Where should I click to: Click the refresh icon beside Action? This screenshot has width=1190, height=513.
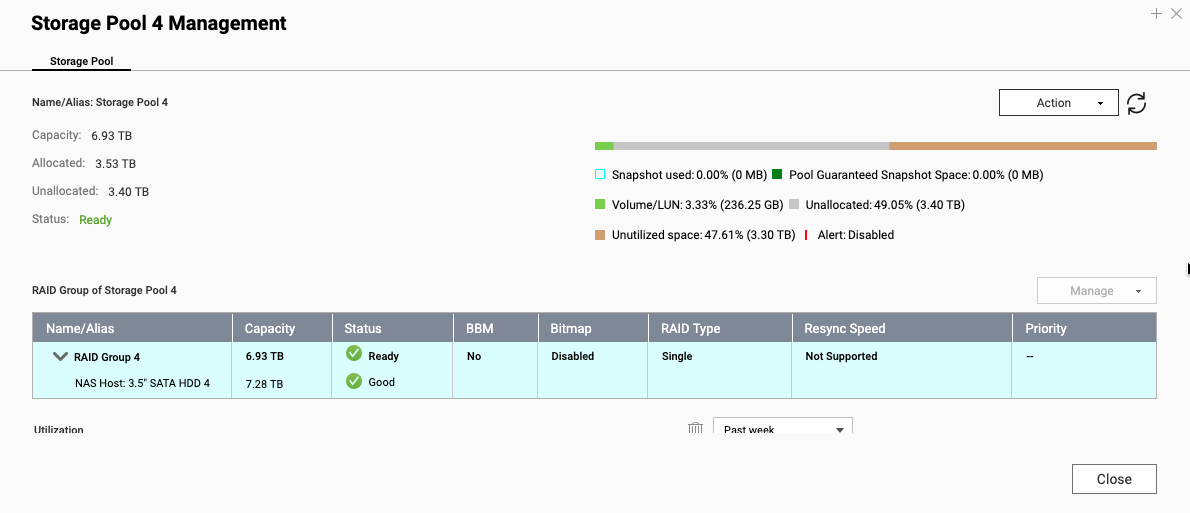tap(1136, 103)
